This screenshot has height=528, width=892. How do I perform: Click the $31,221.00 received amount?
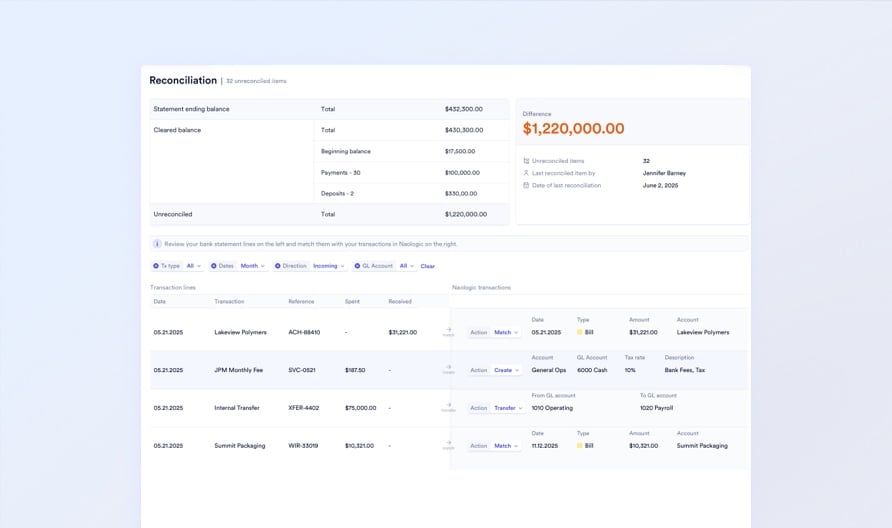point(403,332)
